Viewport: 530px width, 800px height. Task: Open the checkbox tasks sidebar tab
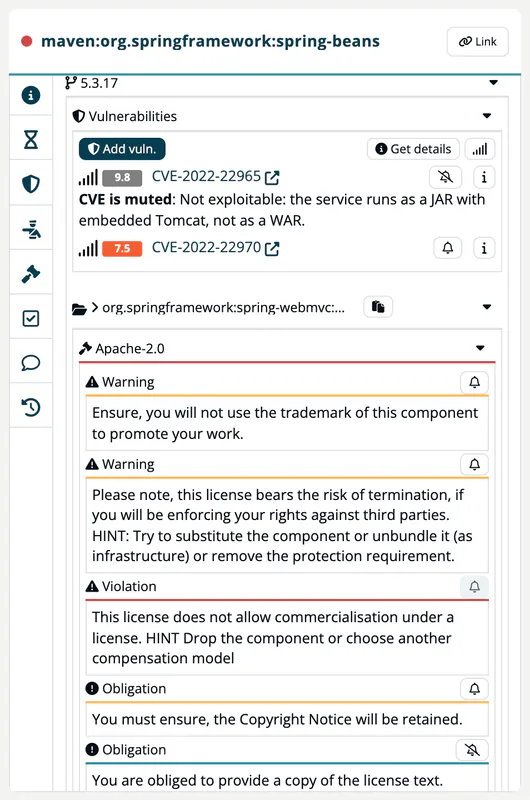click(31, 318)
